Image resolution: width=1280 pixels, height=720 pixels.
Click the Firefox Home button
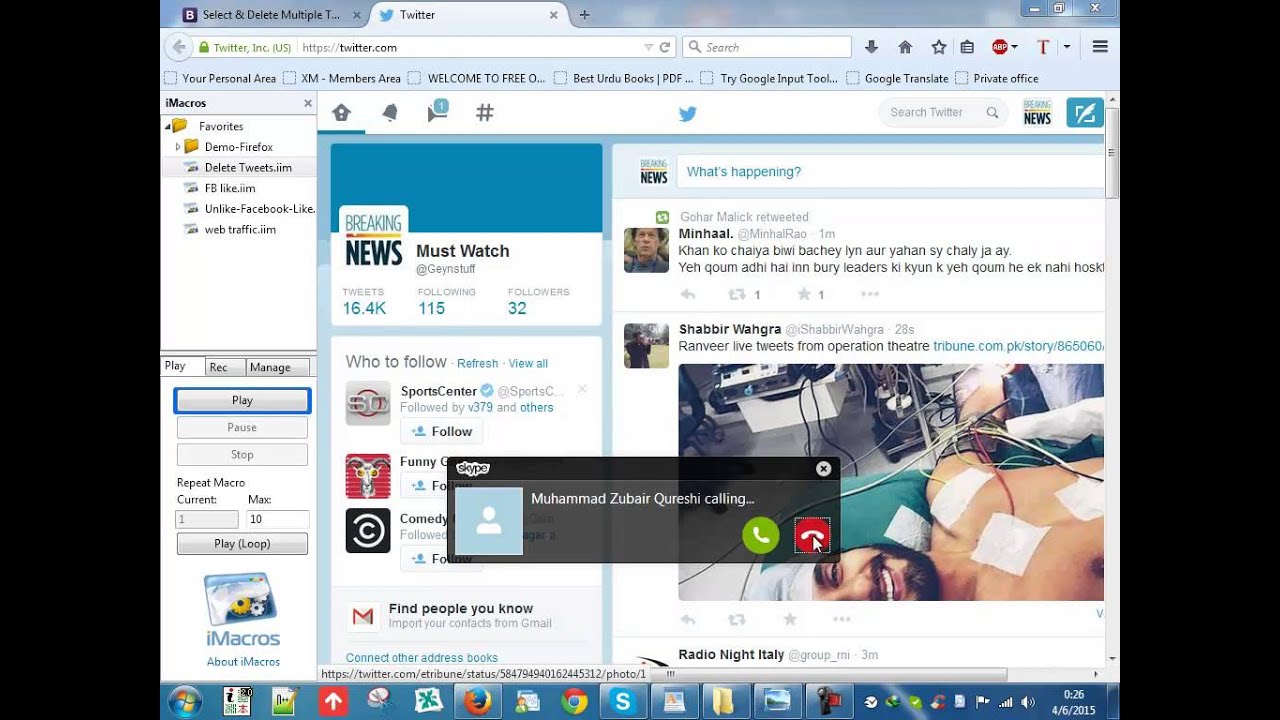(x=905, y=47)
